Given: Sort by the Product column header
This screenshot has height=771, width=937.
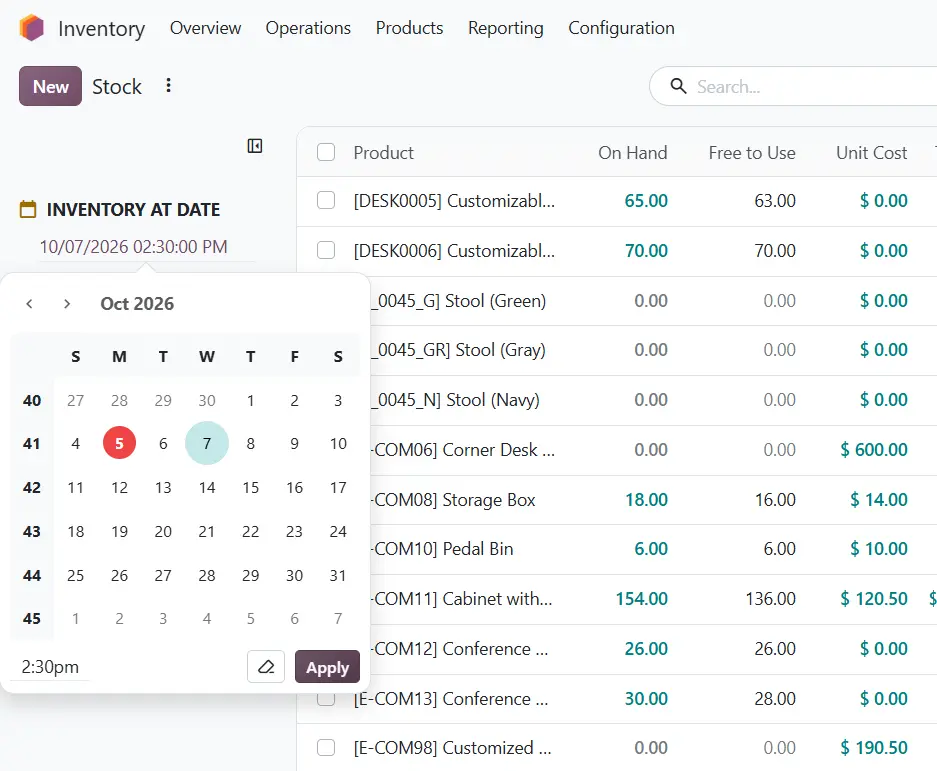Looking at the screenshot, I should (384, 153).
